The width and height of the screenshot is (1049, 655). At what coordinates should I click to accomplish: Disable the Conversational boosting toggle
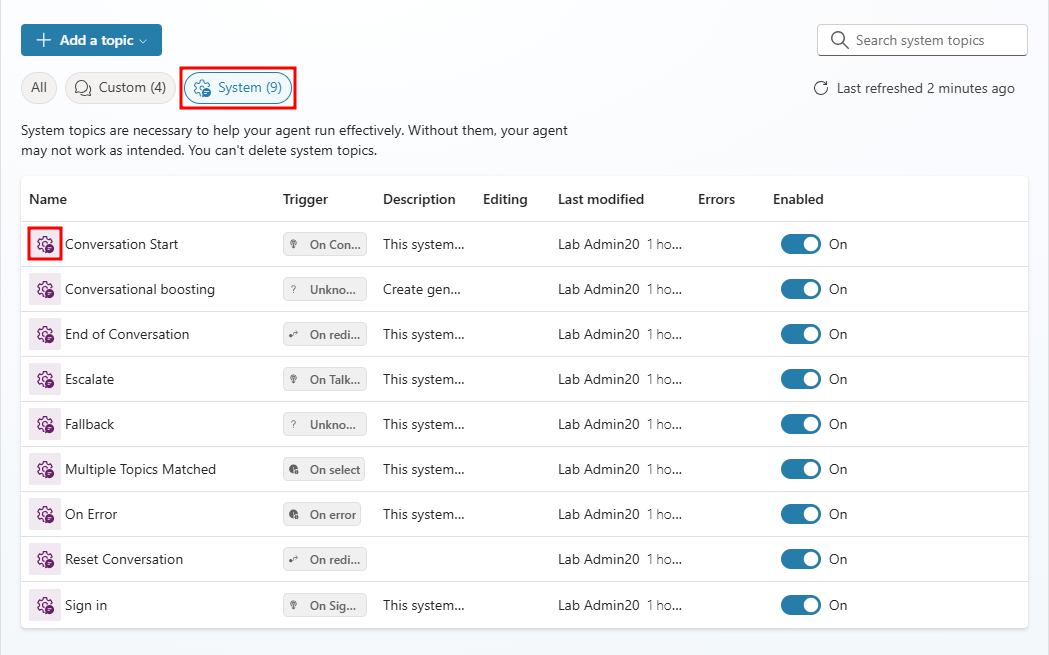coord(800,289)
